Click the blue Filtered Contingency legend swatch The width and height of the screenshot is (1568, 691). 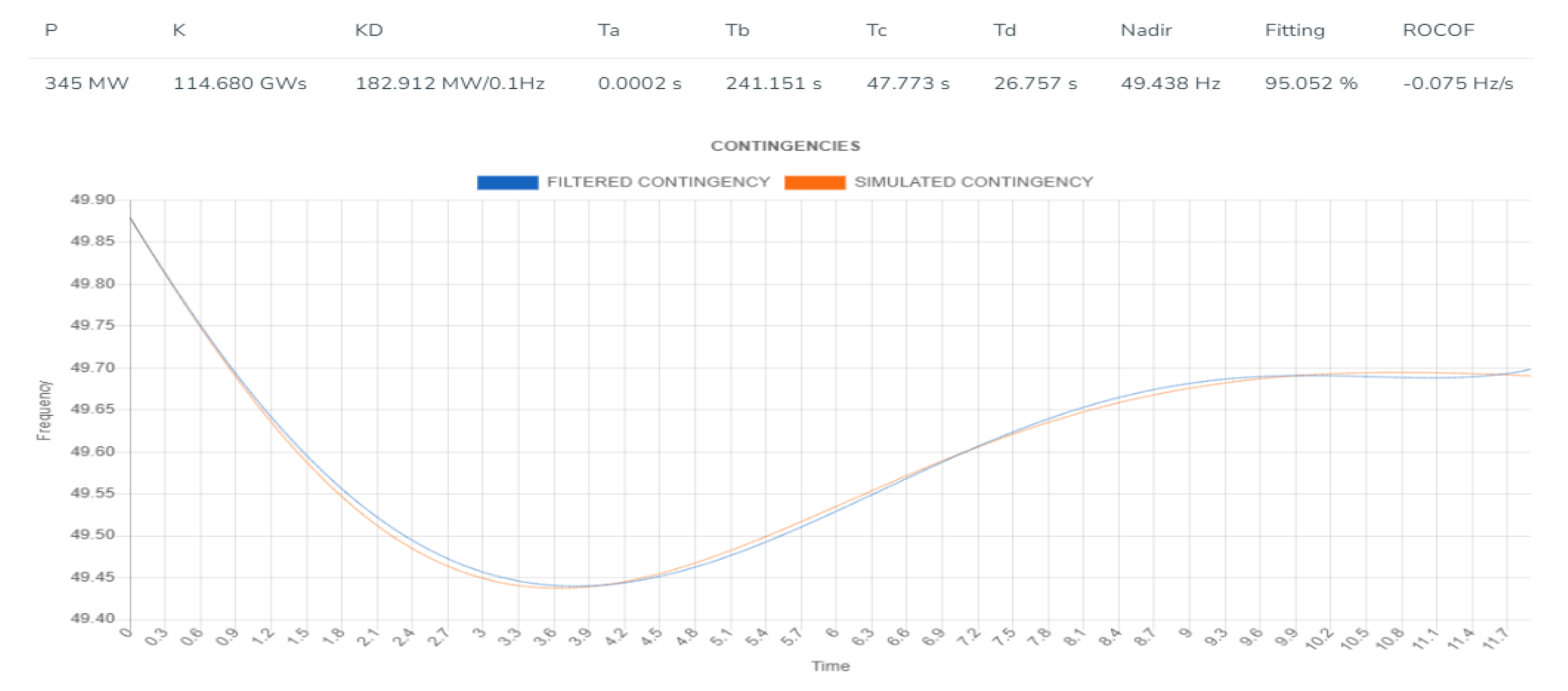(x=507, y=182)
